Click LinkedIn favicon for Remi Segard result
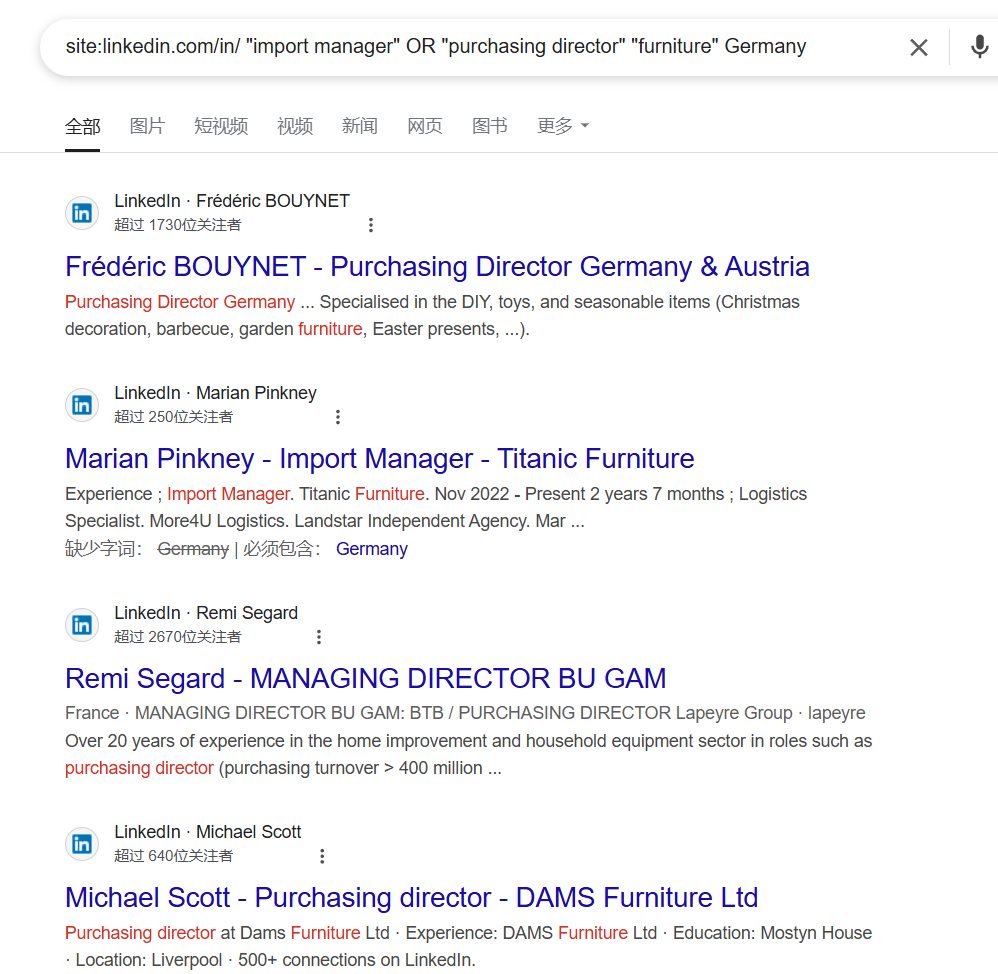Viewport: 998px width, 974px height. point(82,625)
